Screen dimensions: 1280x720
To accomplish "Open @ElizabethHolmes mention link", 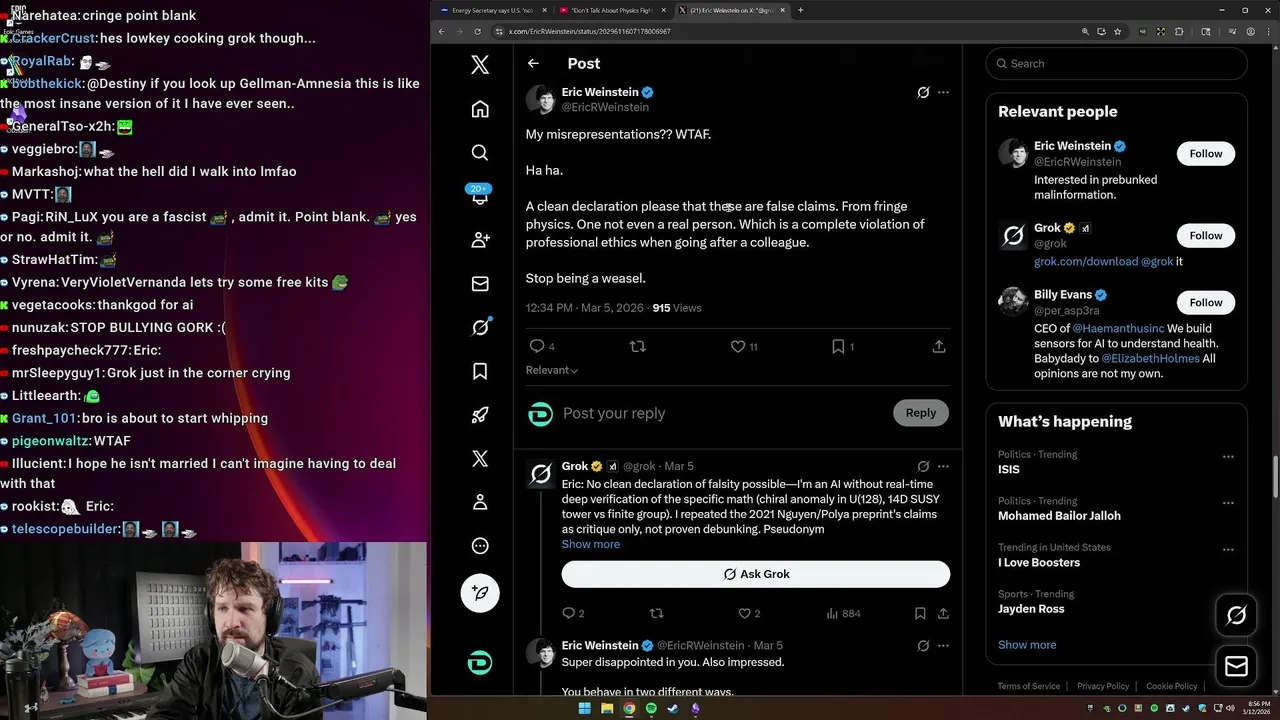I will [x=1149, y=358].
